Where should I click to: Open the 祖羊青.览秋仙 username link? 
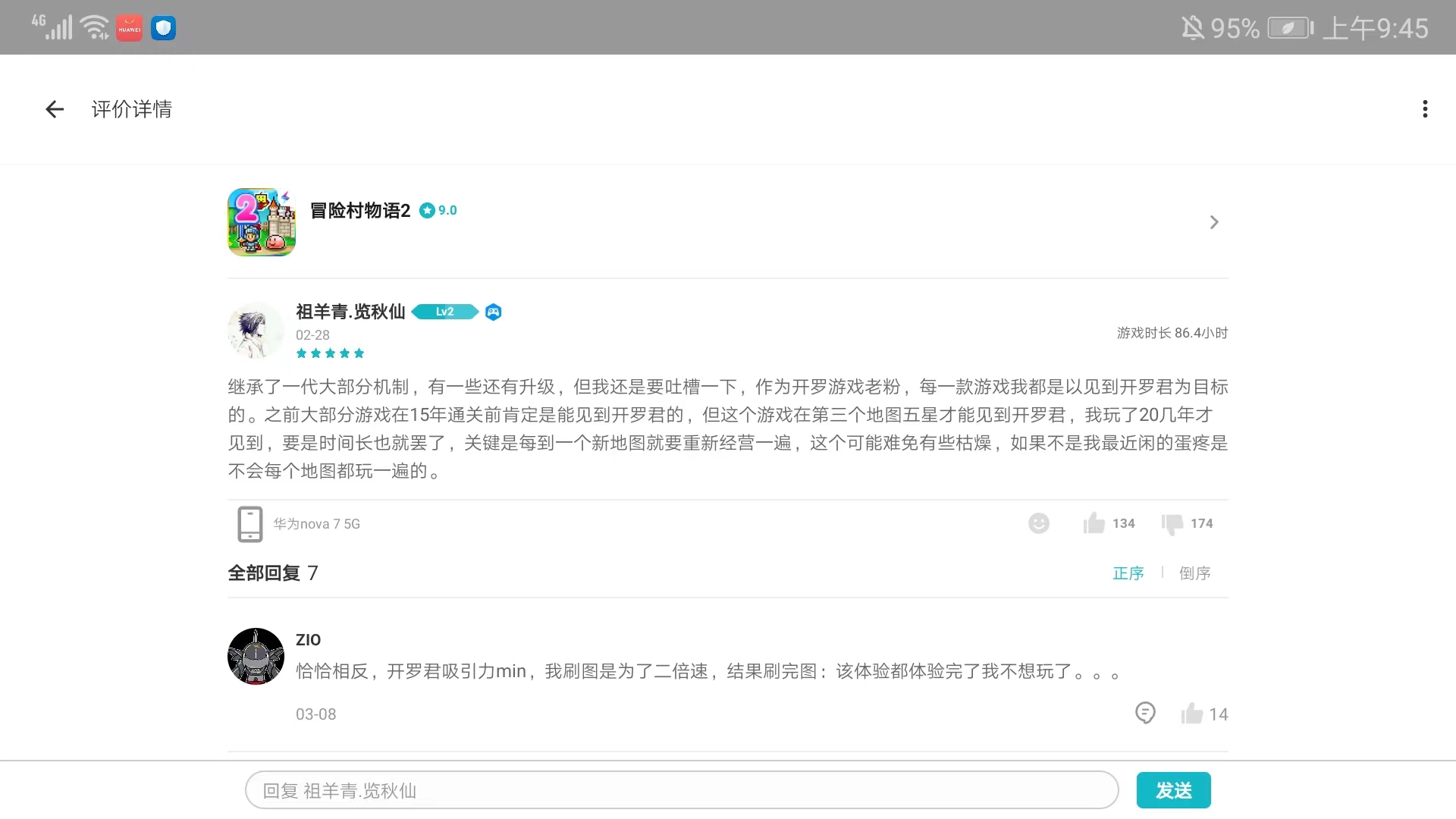[350, 312]
